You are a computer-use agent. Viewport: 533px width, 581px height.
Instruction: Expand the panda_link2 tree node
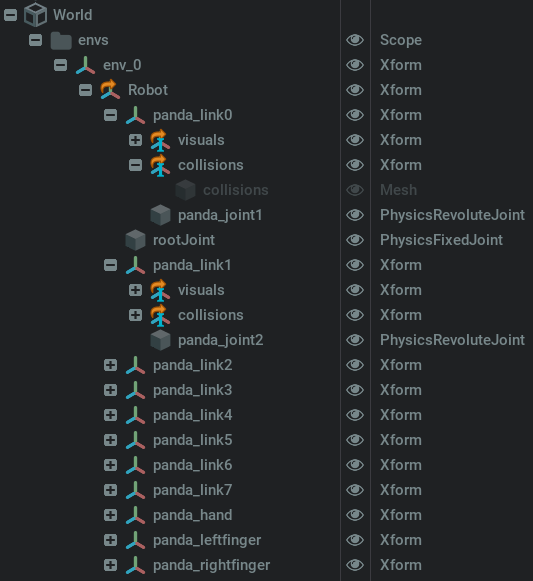[x=110, y=365]
